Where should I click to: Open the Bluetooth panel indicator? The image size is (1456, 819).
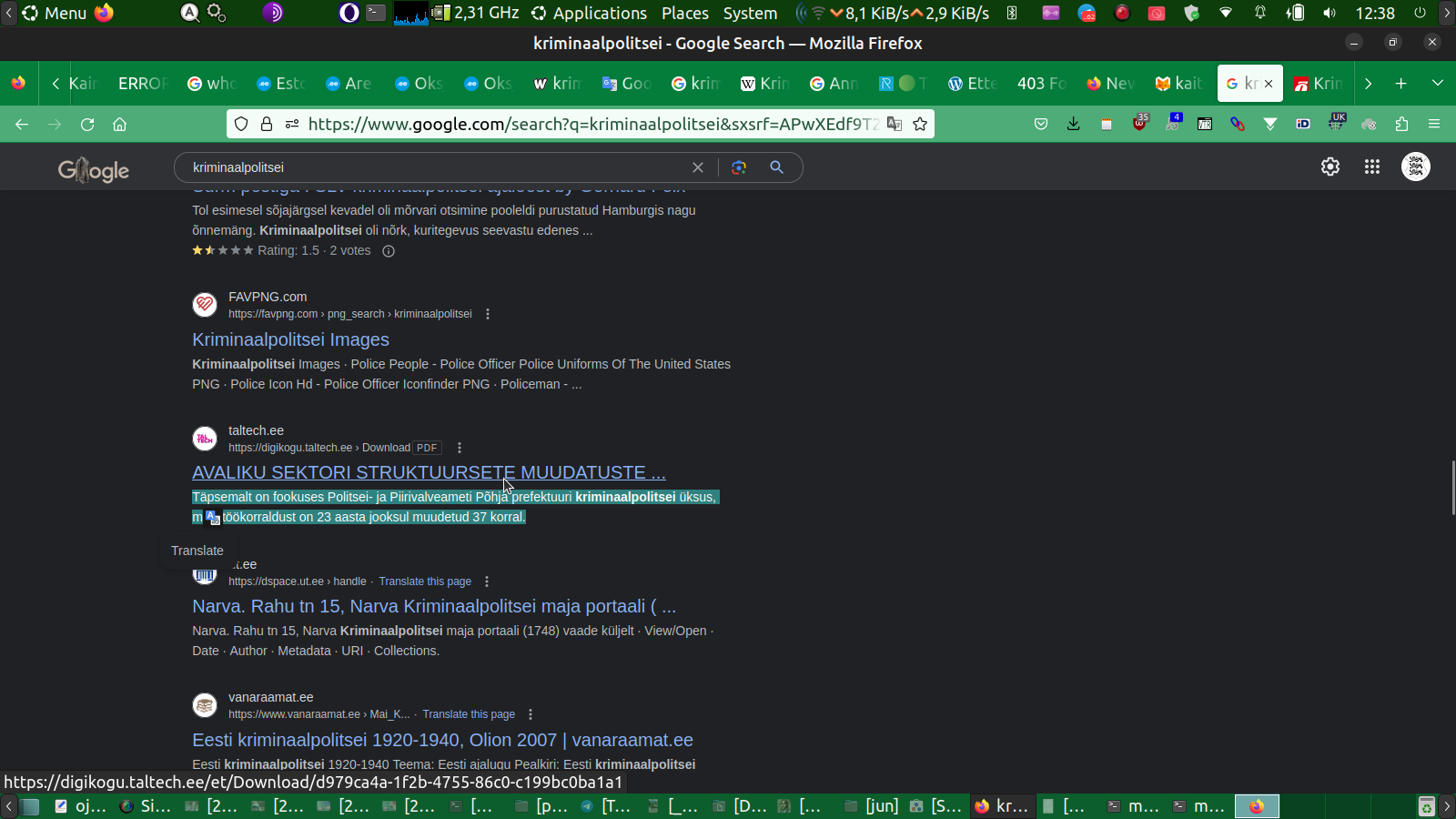pyautogui.click(x=1012, y=14)
